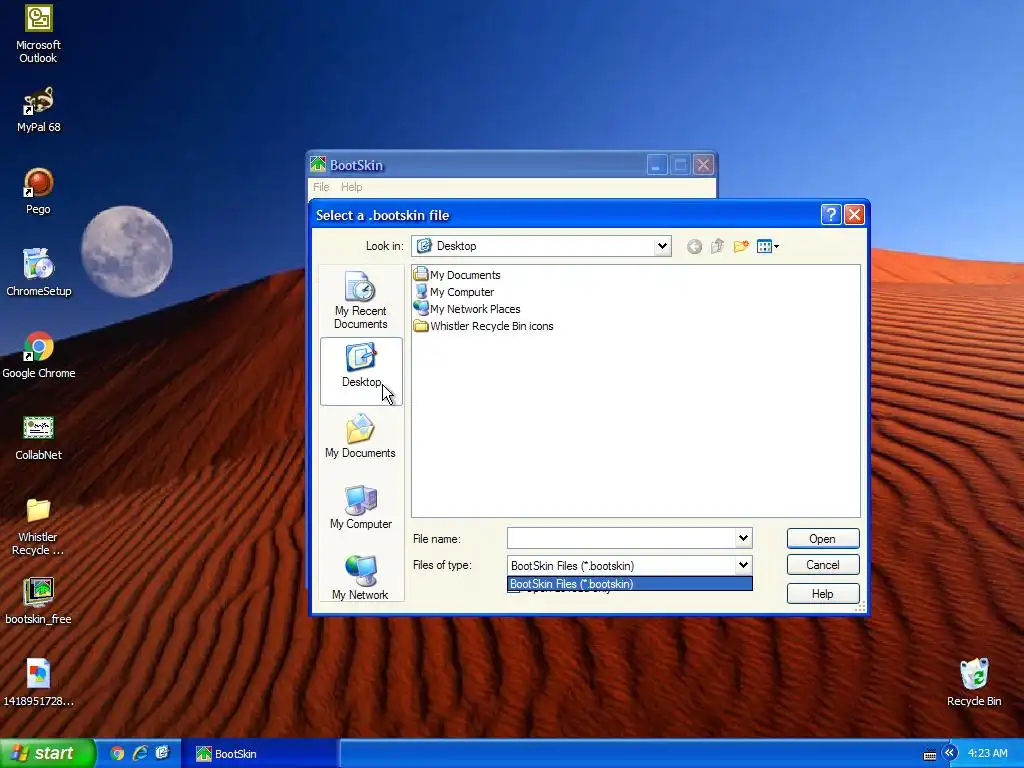Click the Cancel button
Screen dimensions: 1024x768
823,565
